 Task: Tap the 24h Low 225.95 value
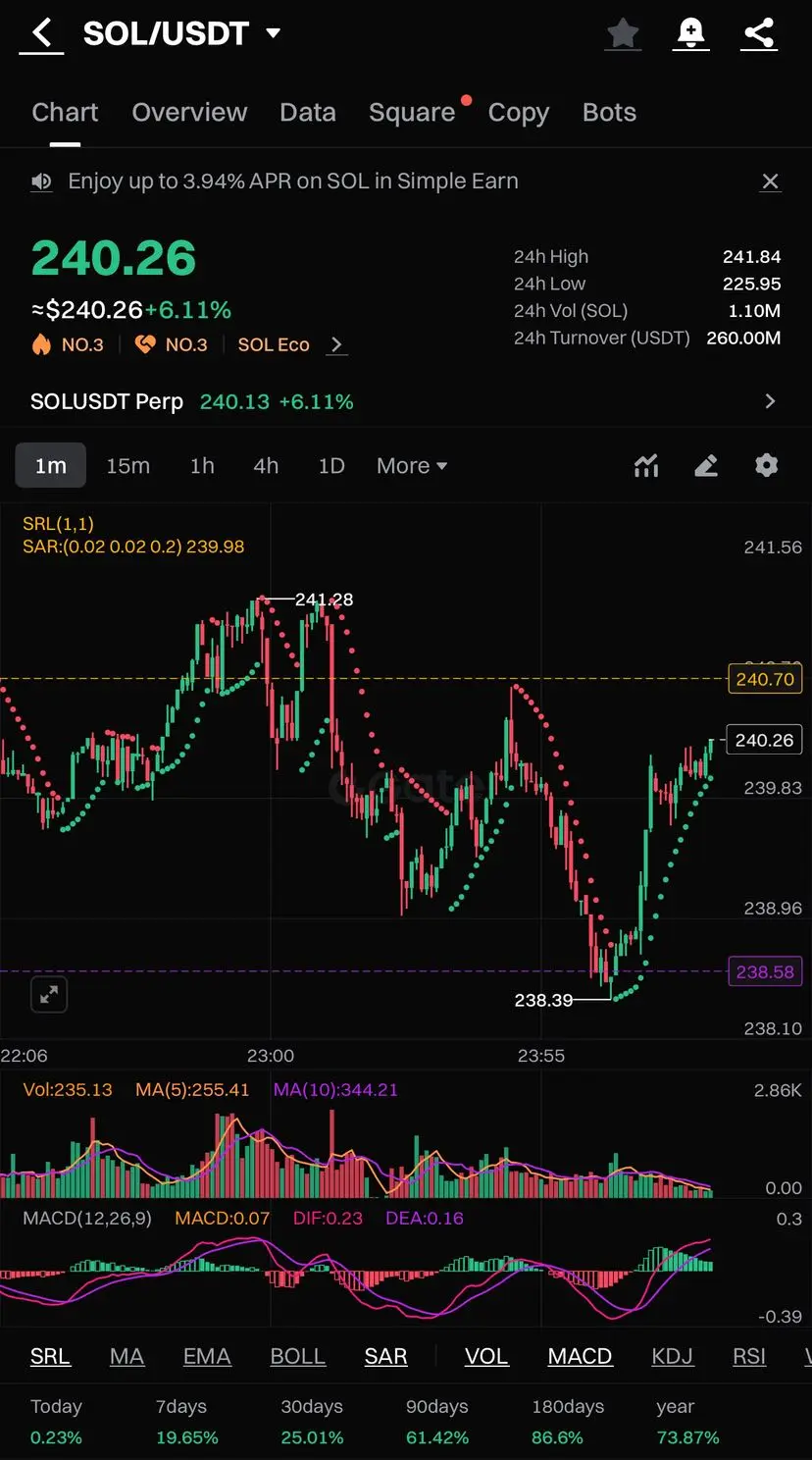(x=752, y=284)
